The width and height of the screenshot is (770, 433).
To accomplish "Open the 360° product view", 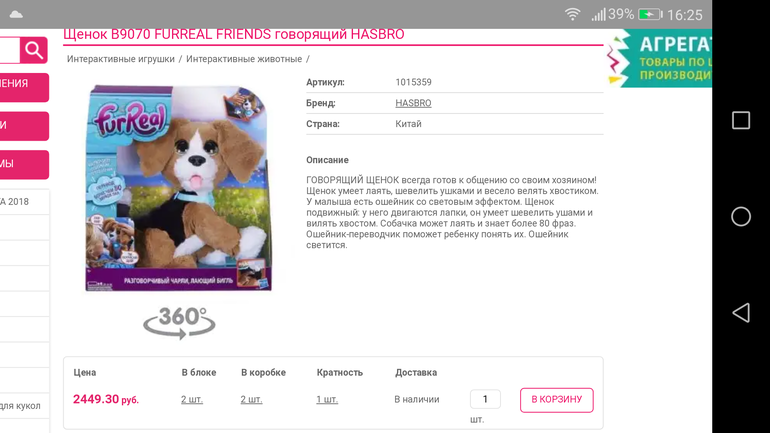I will 179,321.
